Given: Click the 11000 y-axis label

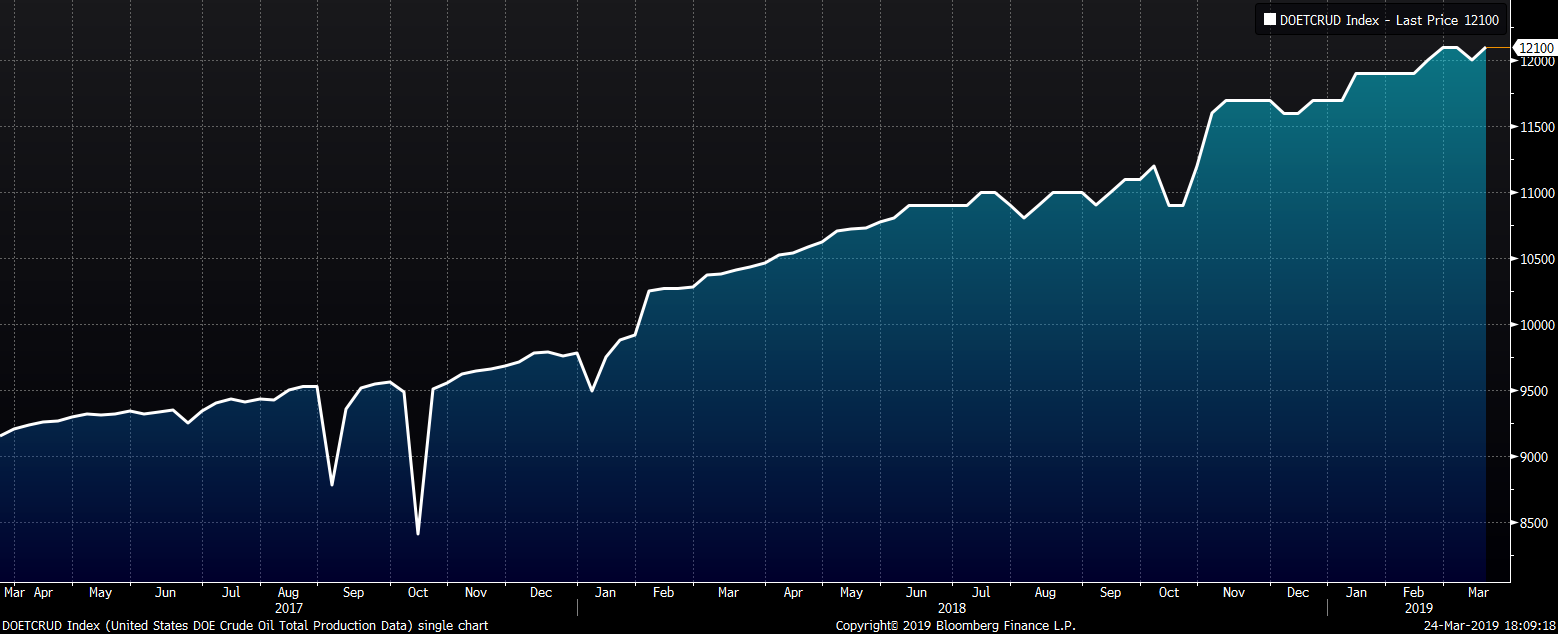Looking at the screenshot, I should tap(1535, 193).
